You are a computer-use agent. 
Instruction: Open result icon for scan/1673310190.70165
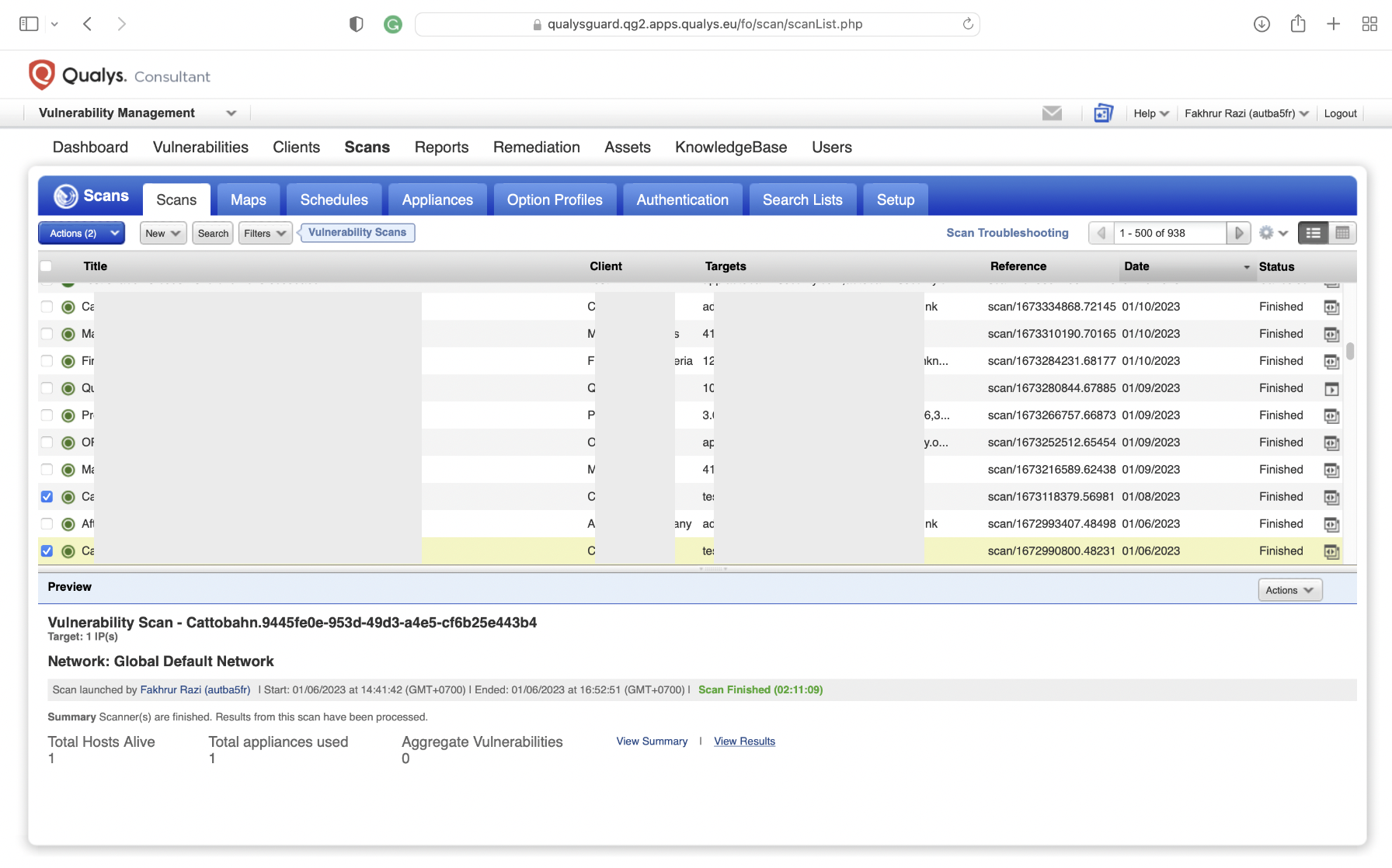tap(1331, 335)
